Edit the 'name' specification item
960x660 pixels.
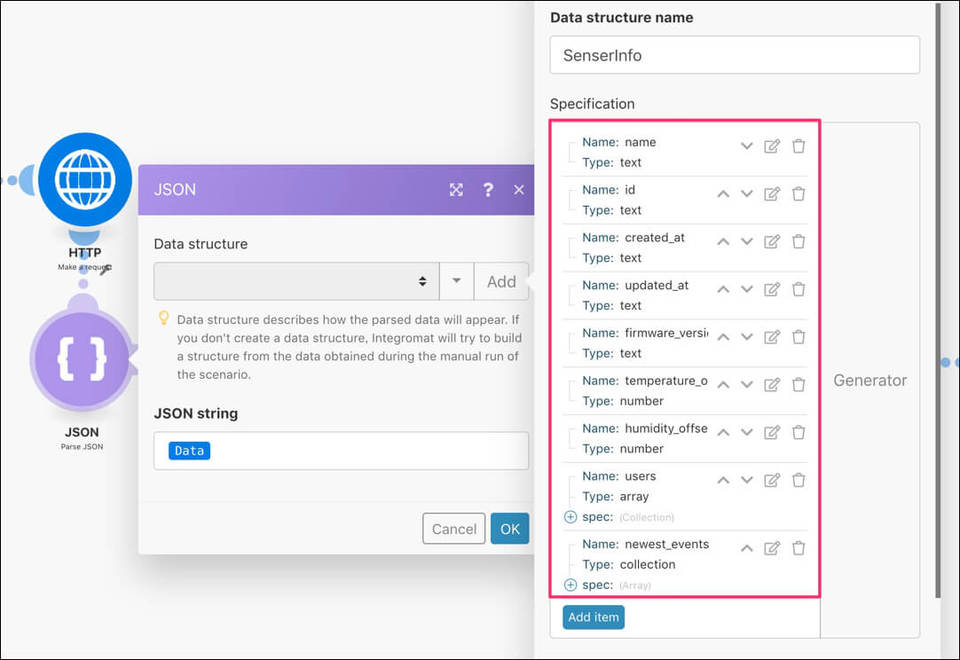[x=772, y=146]
